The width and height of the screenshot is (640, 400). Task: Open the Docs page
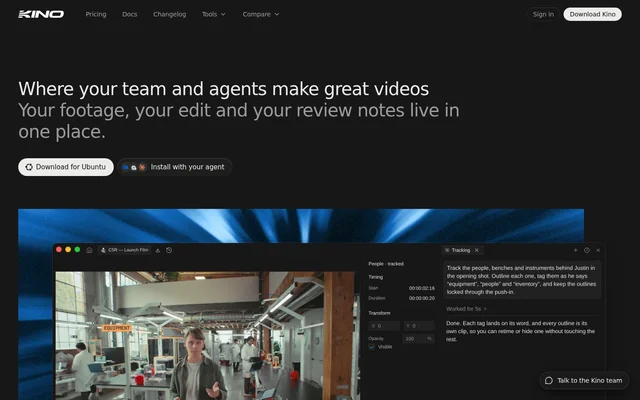click(129, 14)
